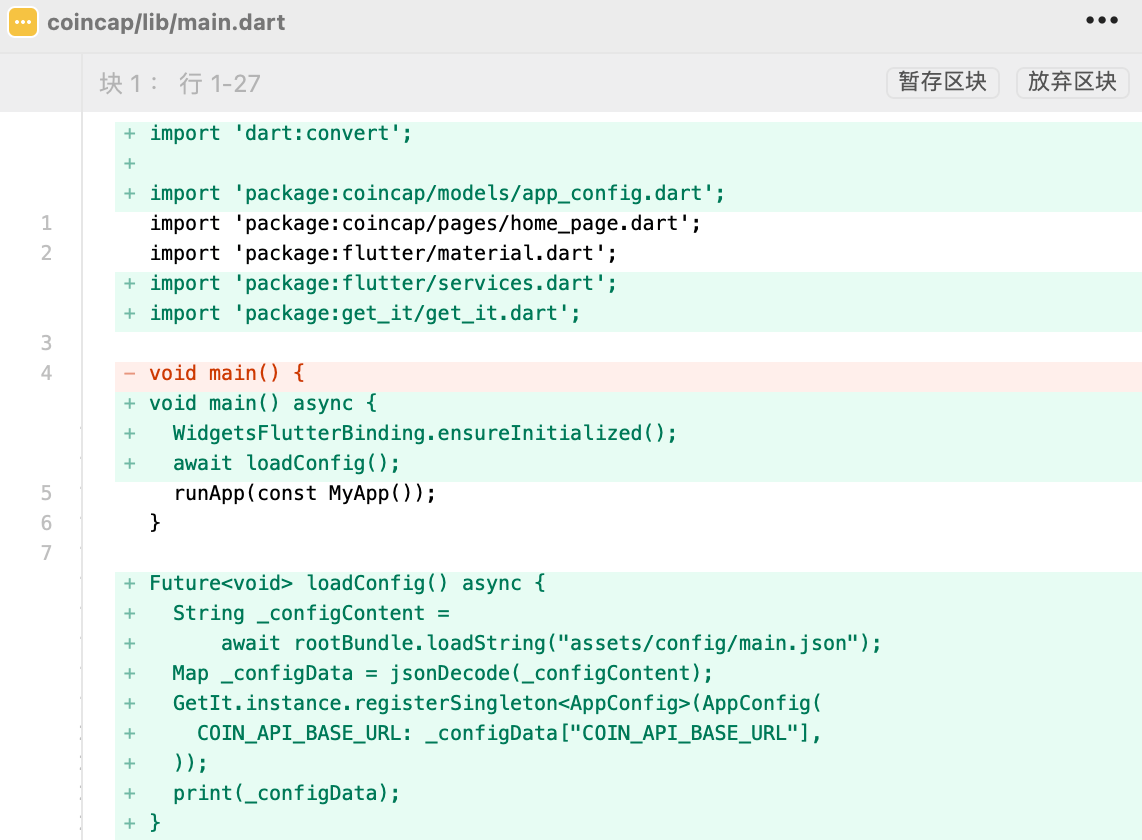Click the 'await loadConfig();' added line
Screen dimensions: 1142x840
tap(286, 464)
